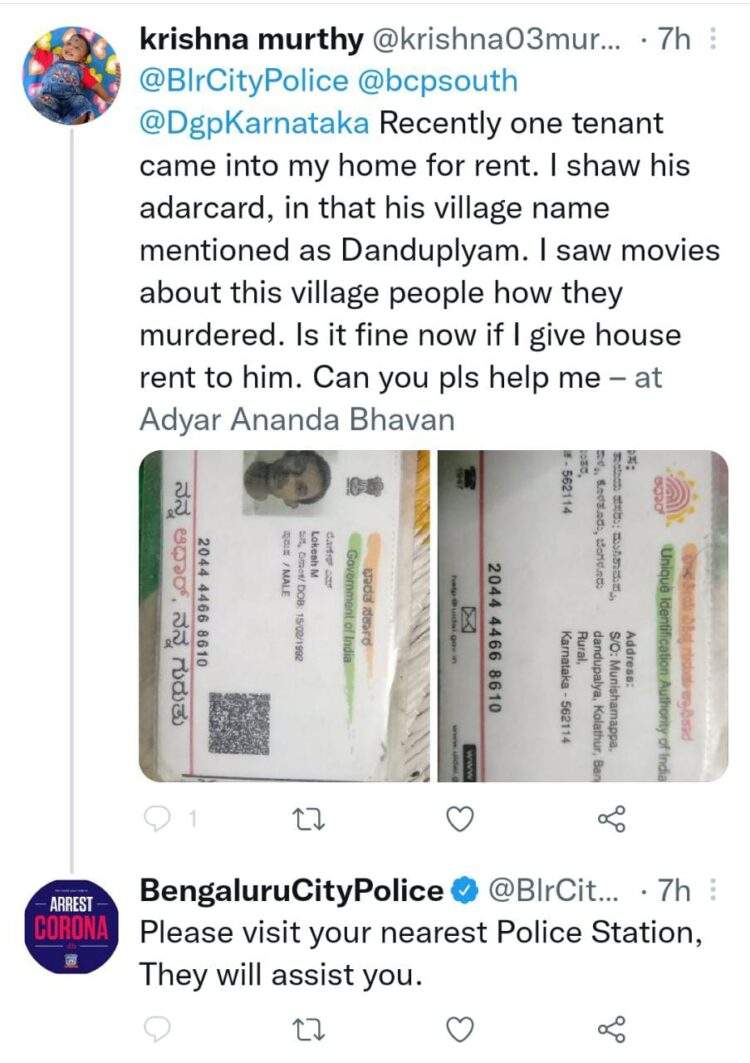Share the BengaluruCityPolice tweet
750x1063 pixels.
(x=611, y=1029)
